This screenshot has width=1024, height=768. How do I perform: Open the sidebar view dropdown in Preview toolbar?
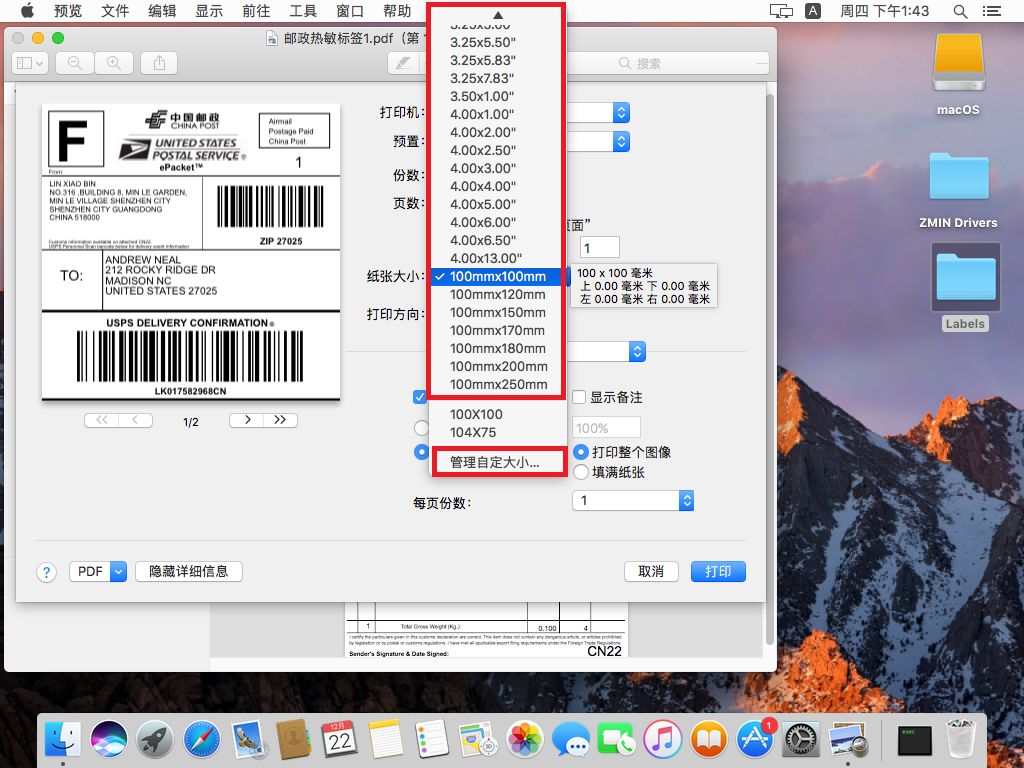[x=30, y=63]
